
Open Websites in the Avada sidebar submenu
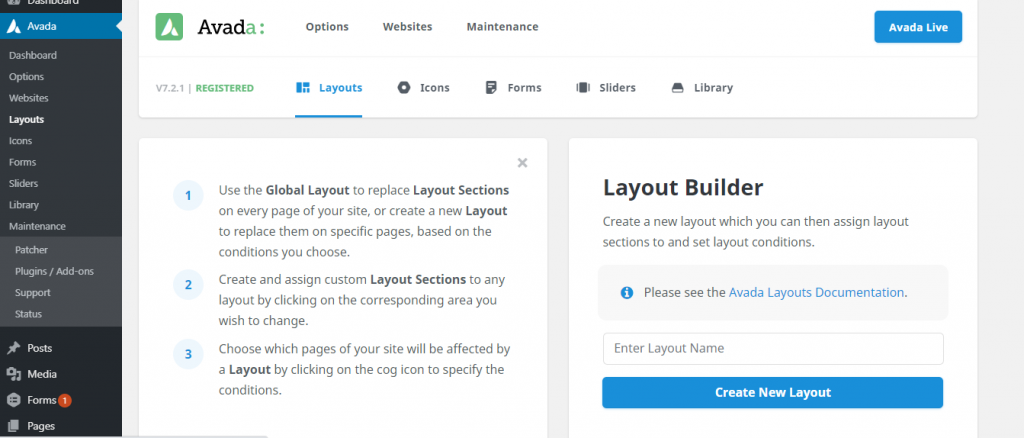tap(29, 98)
